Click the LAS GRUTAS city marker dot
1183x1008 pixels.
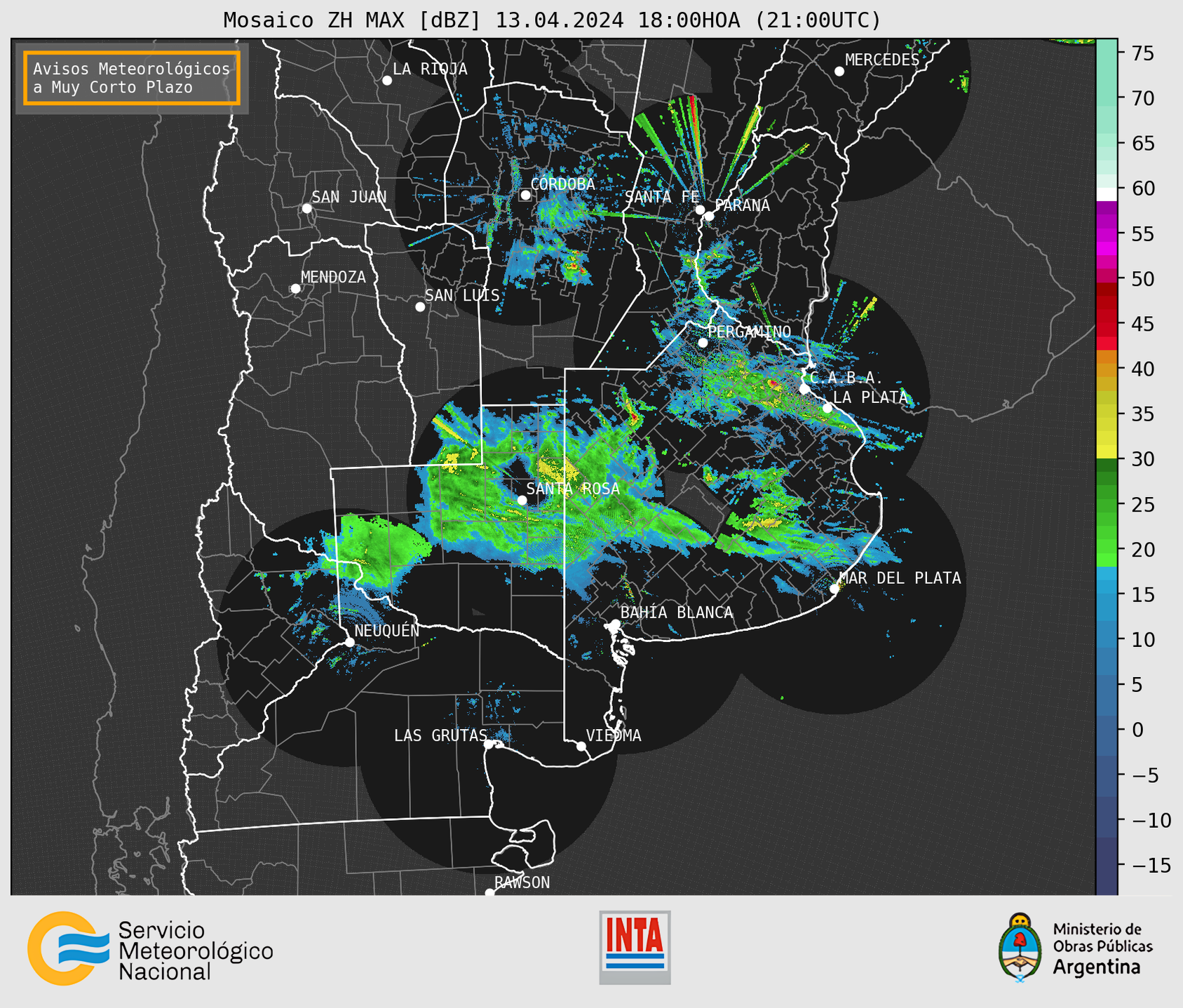489,744
